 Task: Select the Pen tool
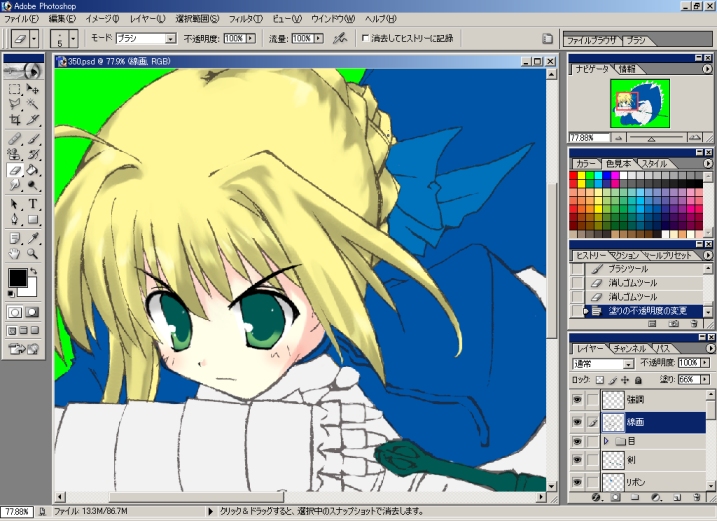15,220
